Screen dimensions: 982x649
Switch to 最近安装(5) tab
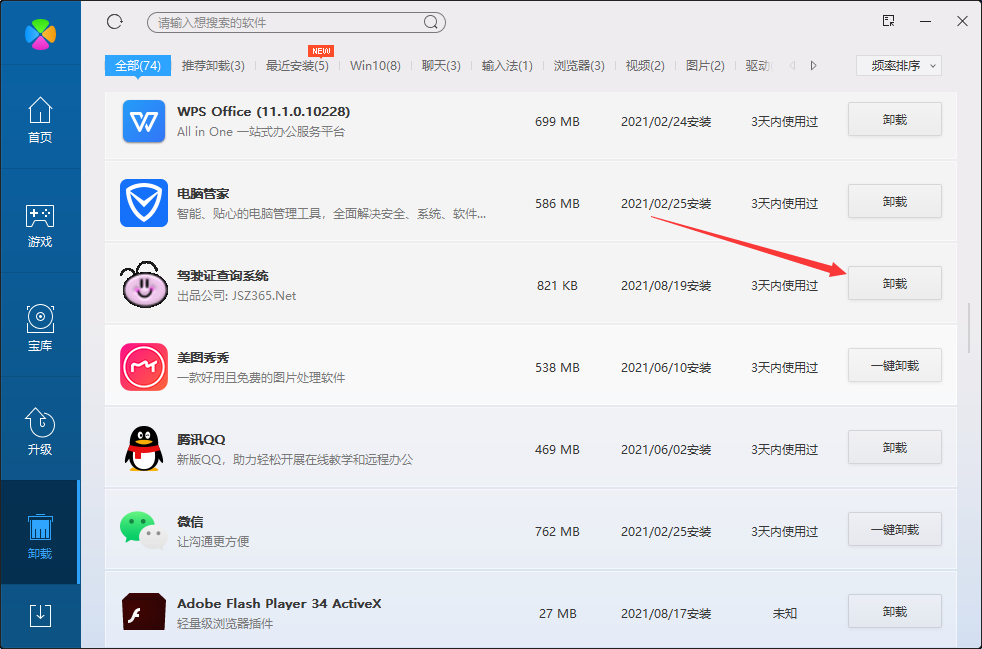(x=297, y=65)
